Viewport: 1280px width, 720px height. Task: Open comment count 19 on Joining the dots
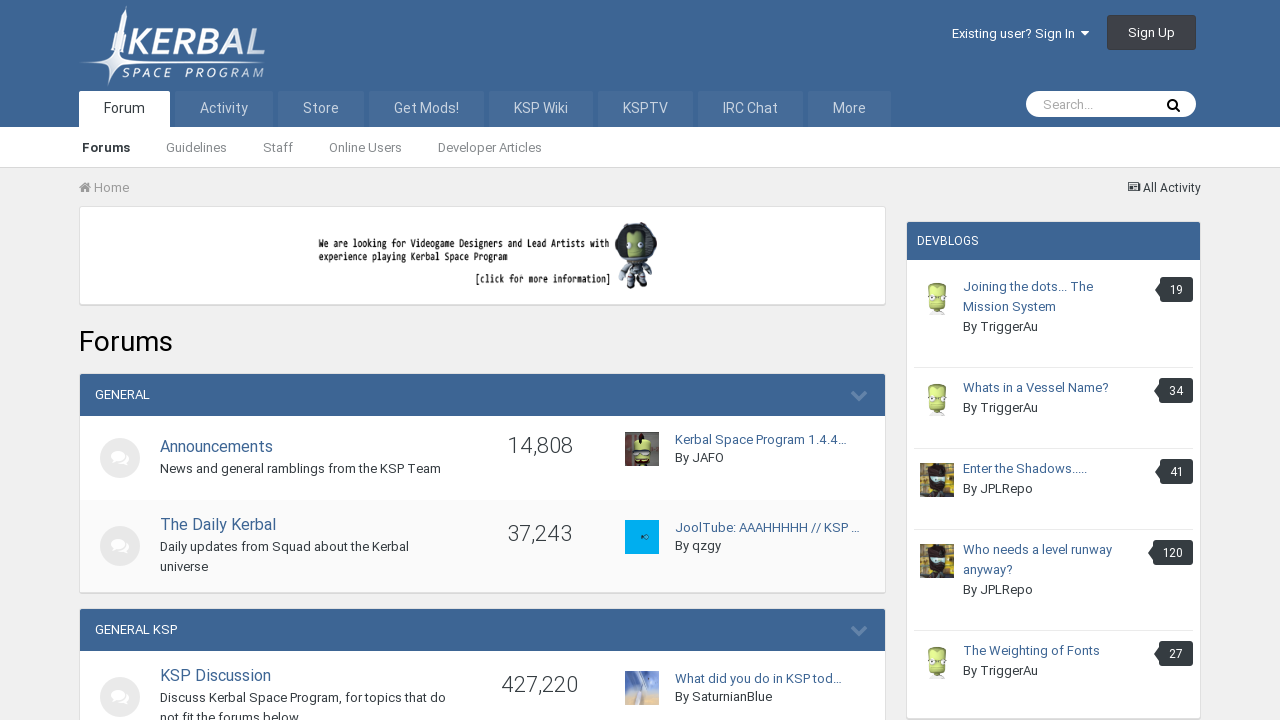[x=1176, y=290]
